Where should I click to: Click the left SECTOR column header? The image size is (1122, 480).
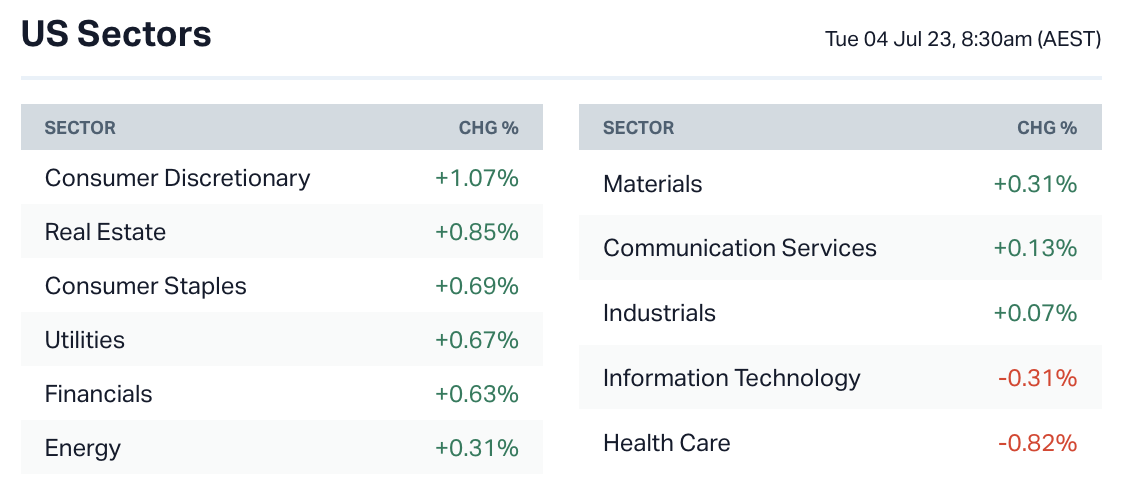(x=80, y=128)
